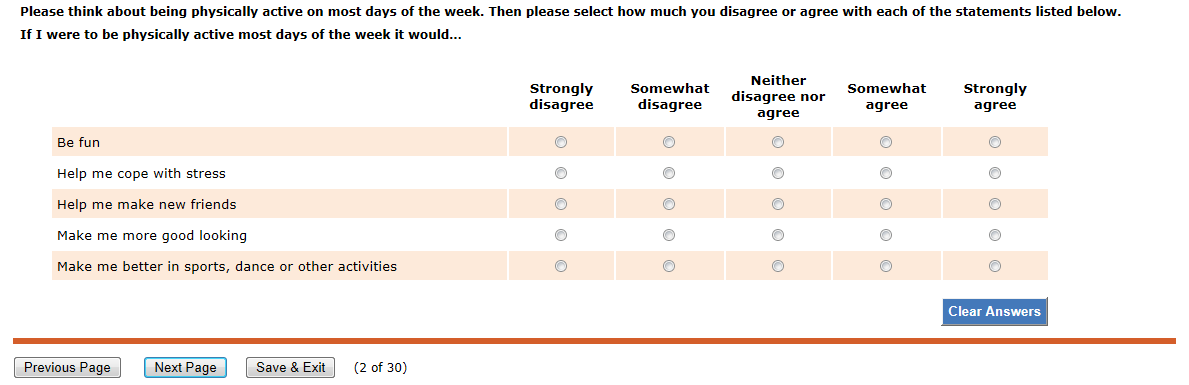Choose Somewhat agree for better in sports
The image size is (1189, 385).
click(x=886, y=266)
